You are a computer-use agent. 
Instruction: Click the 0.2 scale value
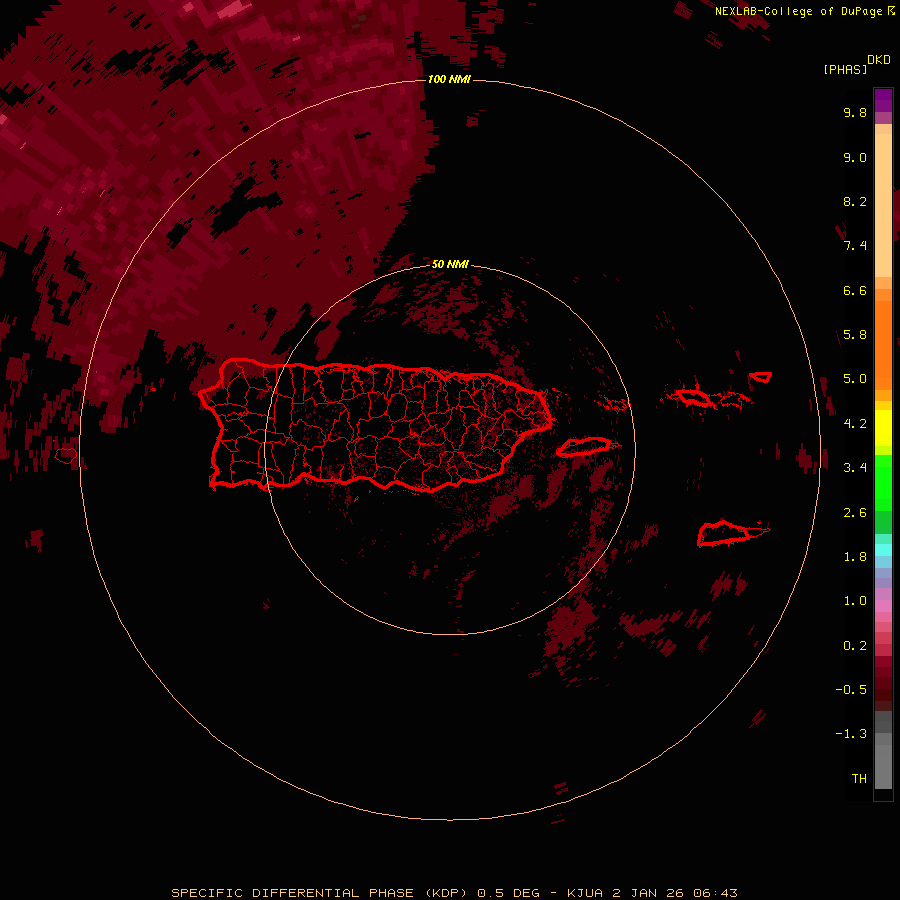tap(855, 646)
